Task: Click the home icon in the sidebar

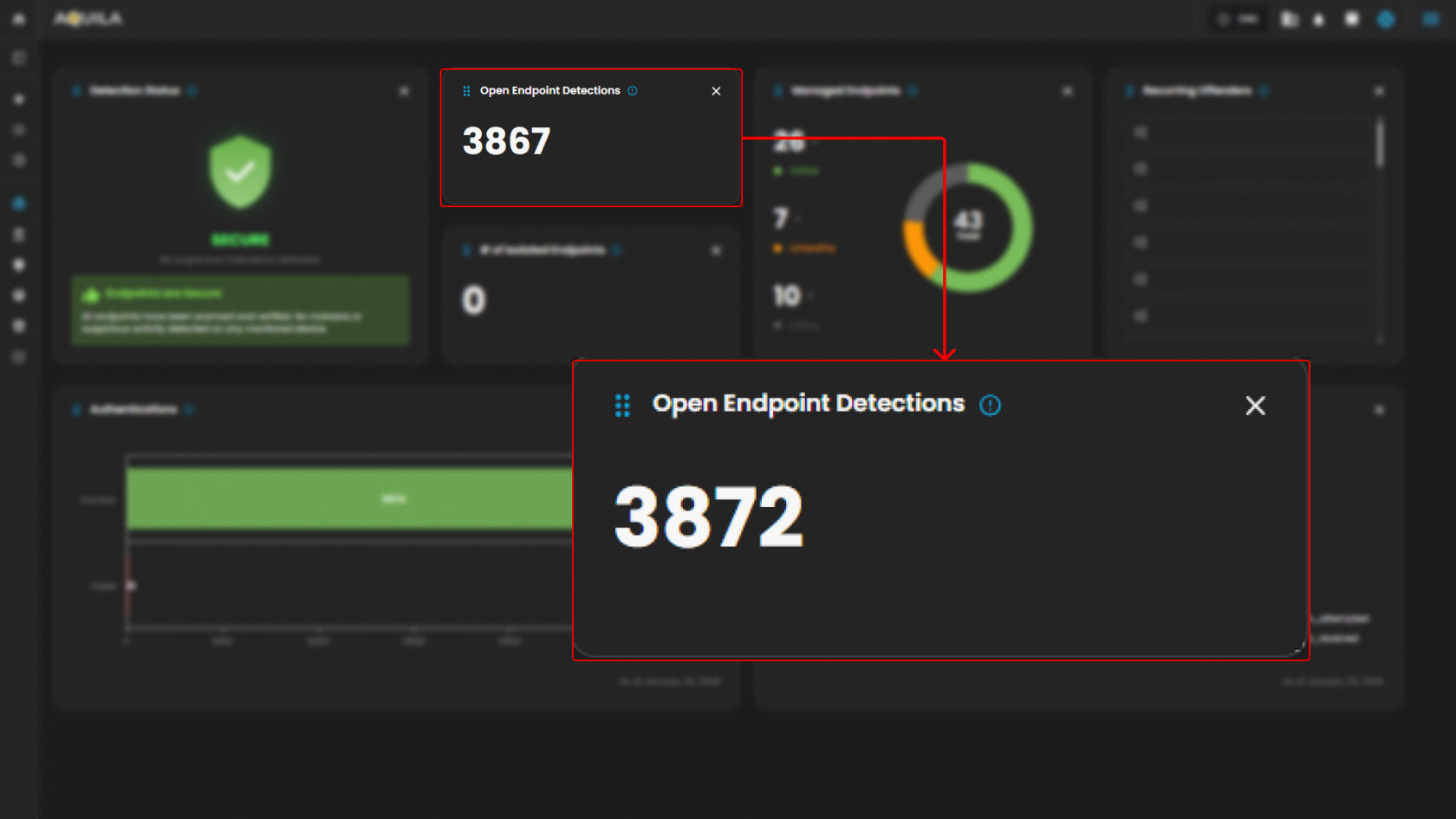Action: coord(19,19)
